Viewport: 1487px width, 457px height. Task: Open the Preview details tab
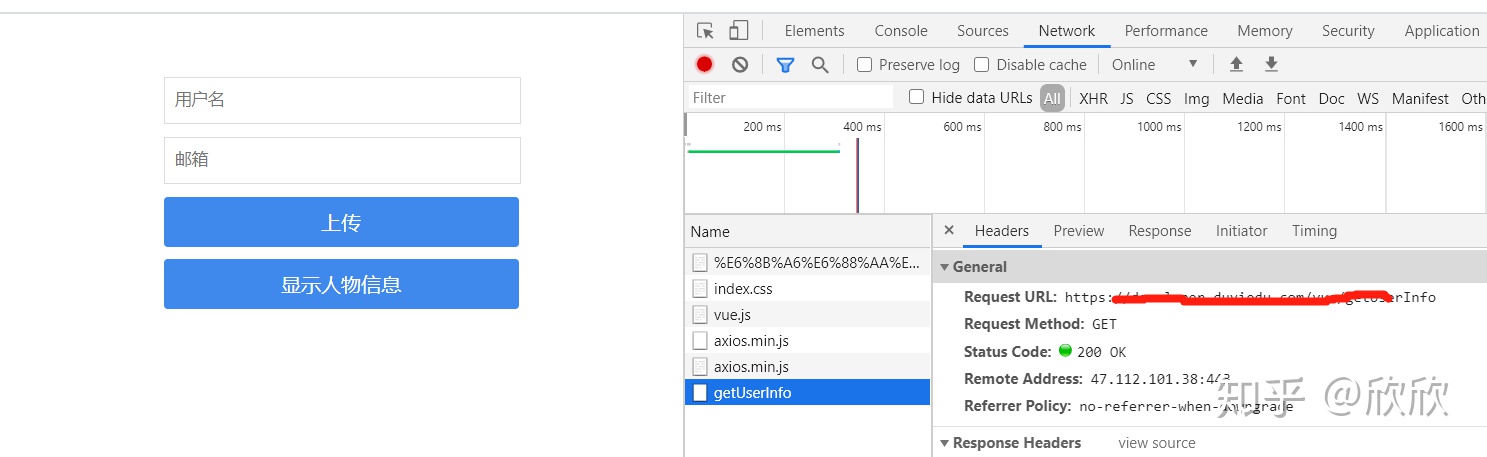point(1079,230)
